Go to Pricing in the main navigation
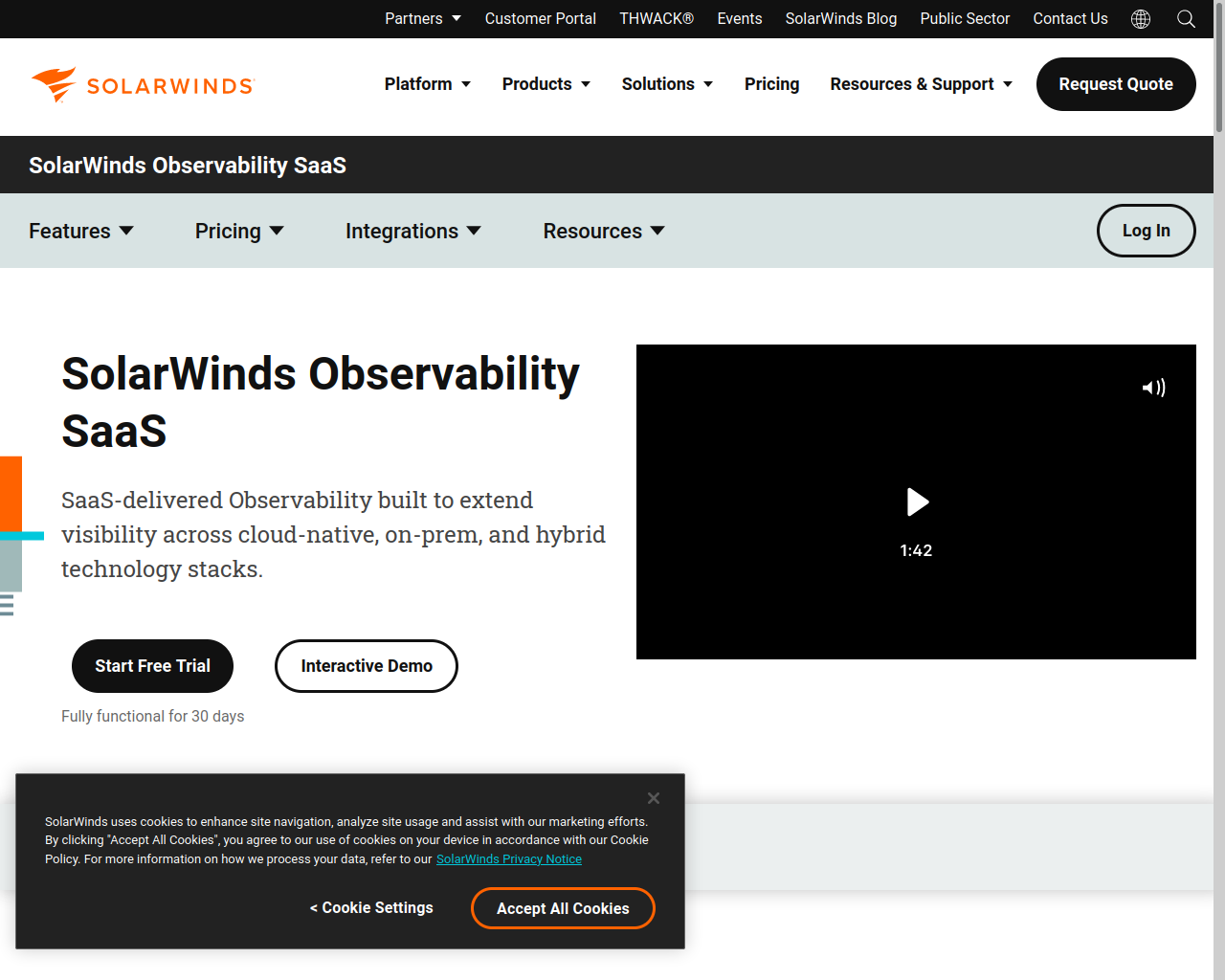The width and height of the screenshot is (1225, 980). coord(771,84)
